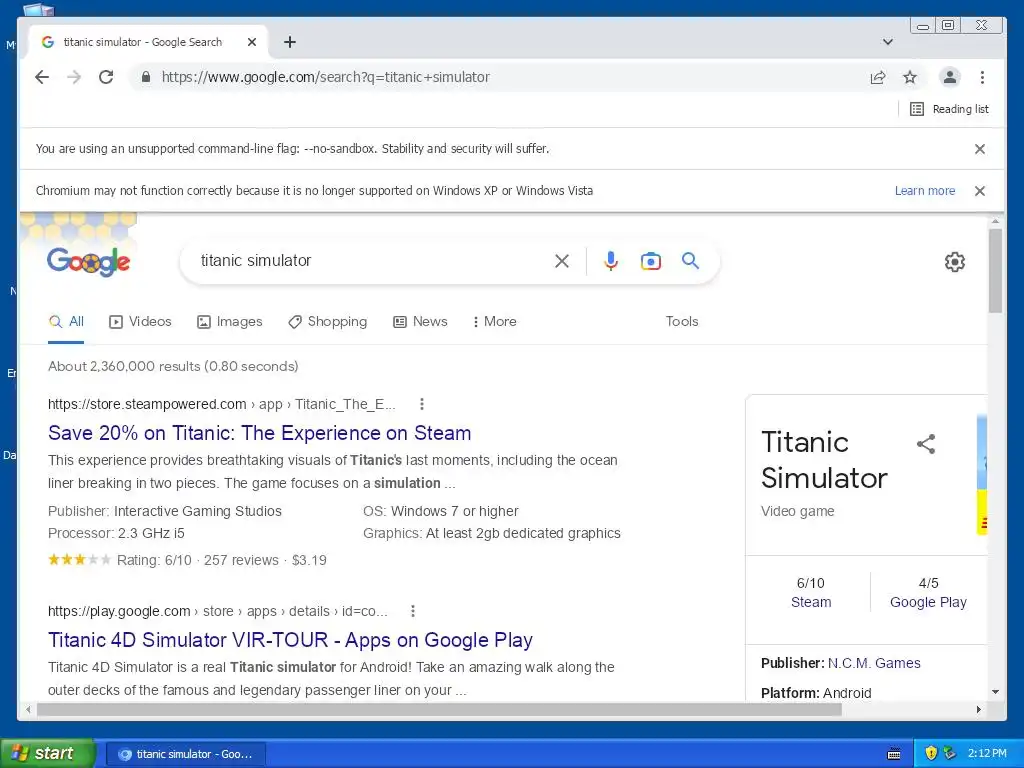Dismiss the Windows XP unsupported warning
Image resolution: width=1024 pixels, height=768 pixels.
click(980, 191)
